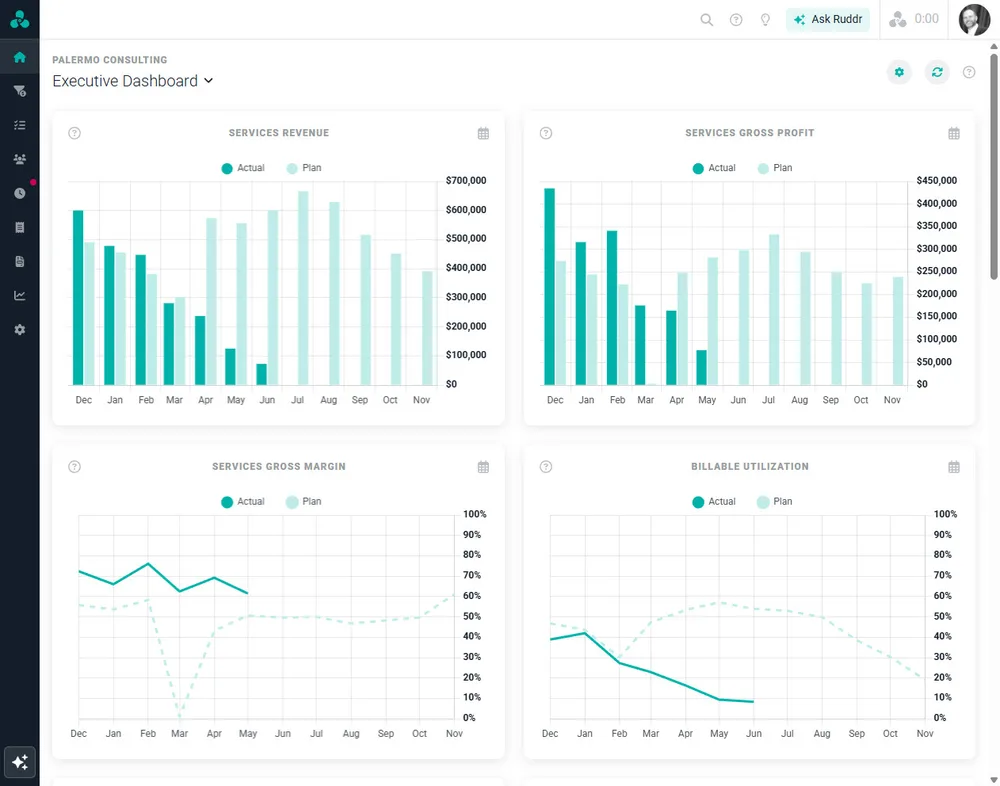1000x786 pixels.
Task: Open Services Revenue calendar icon
Action: coord(483,133)
